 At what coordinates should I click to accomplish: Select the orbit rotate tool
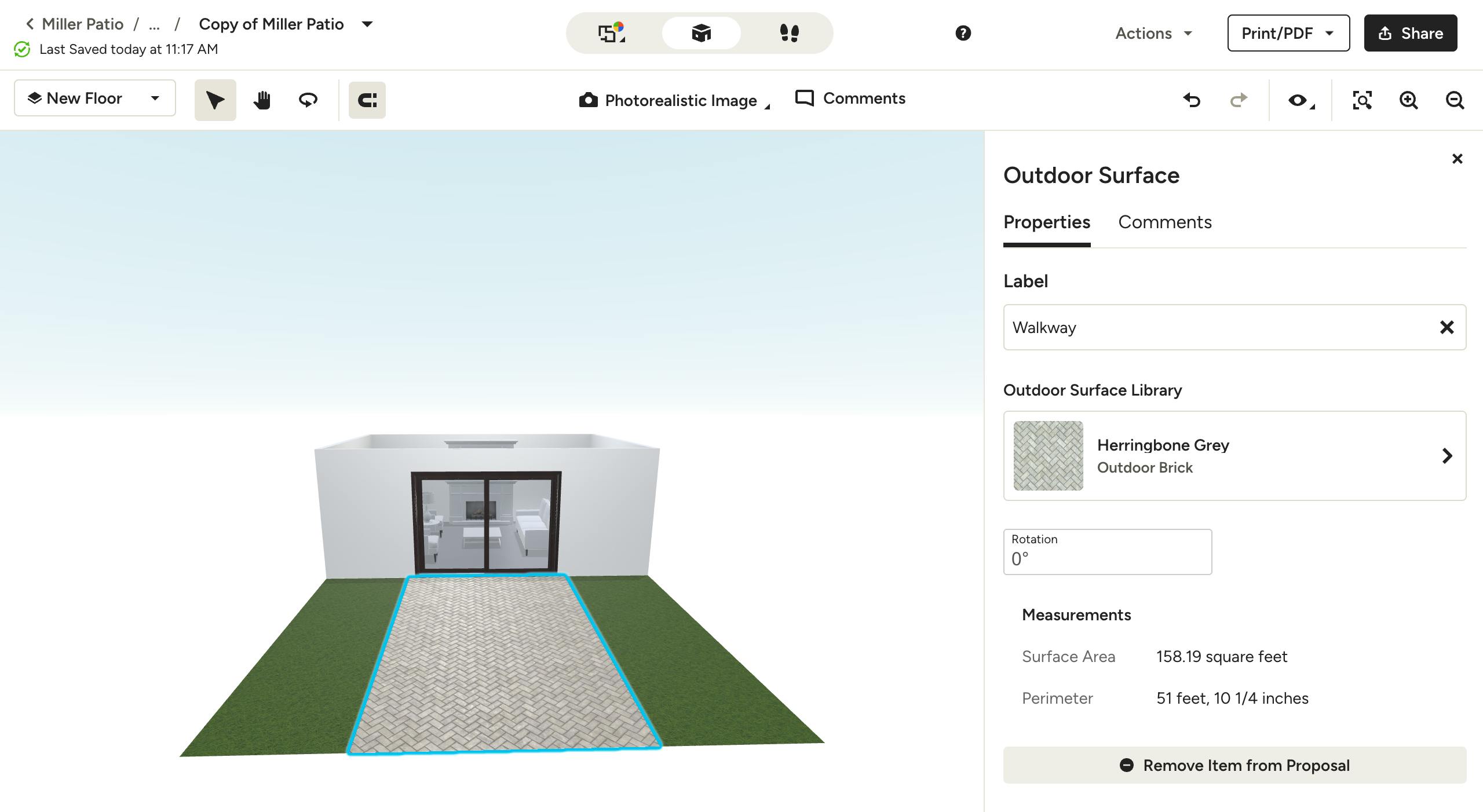coord(308,100)
